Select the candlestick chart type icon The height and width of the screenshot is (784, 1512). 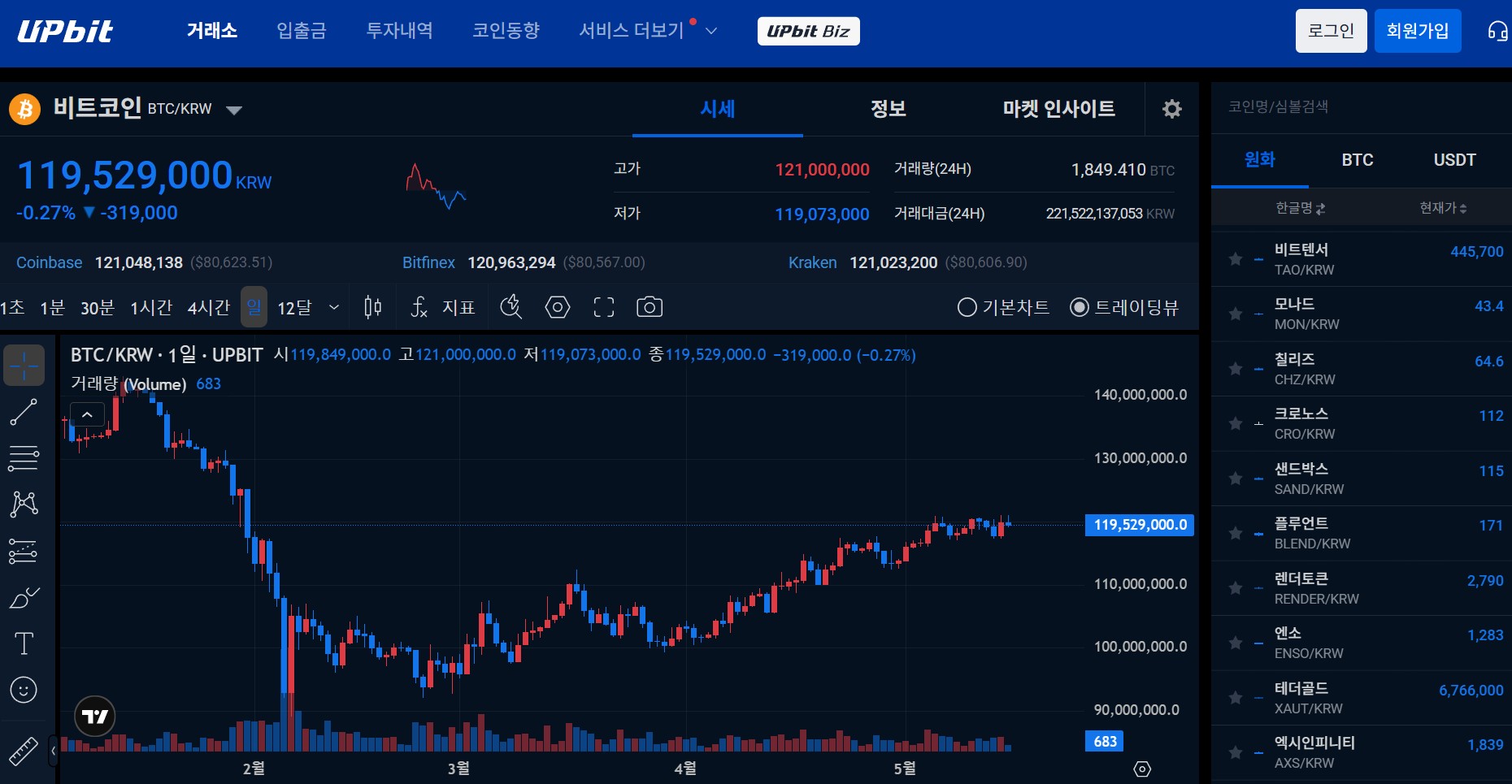pos(373,307)
